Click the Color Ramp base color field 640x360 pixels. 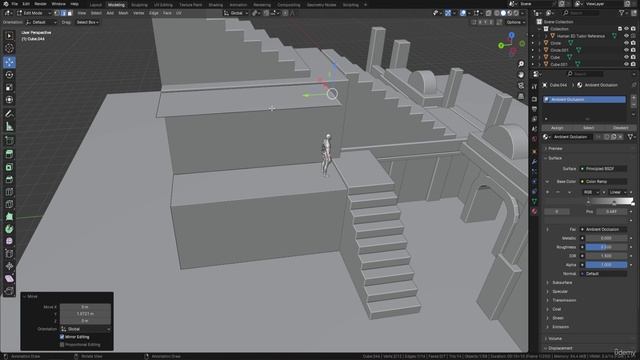603,181
